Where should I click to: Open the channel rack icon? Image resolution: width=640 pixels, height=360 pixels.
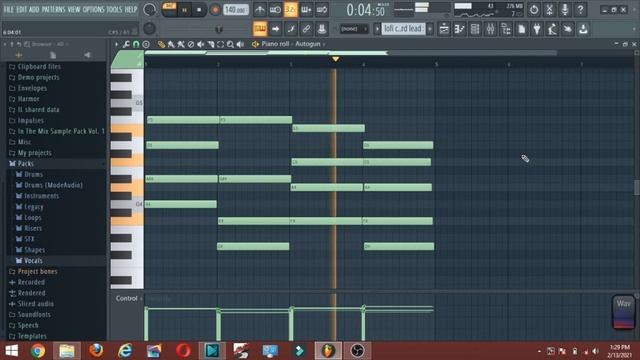(475, 29)
